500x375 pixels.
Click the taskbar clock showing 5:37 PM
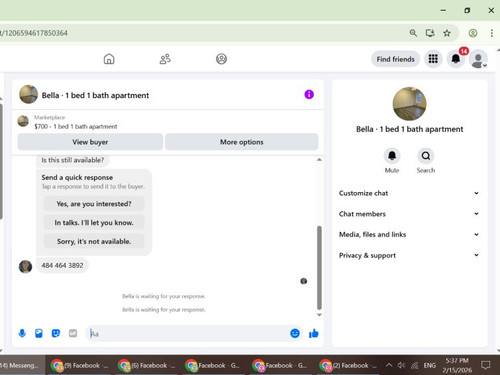[457, 365]
